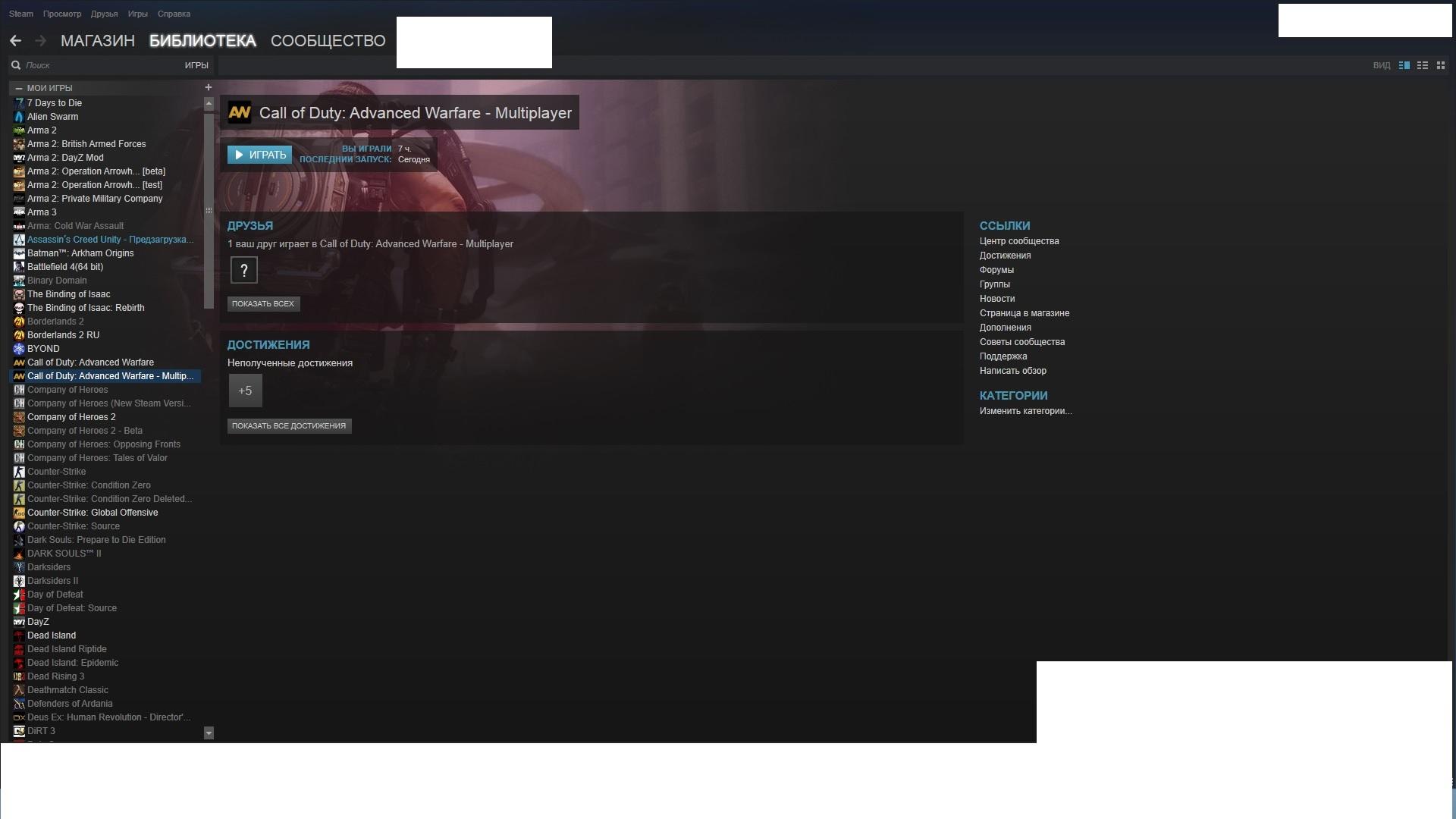The width and height of the screenshot is (1456, 819).
Task: Click the BYOND game icon
Action: click(19, 349)
